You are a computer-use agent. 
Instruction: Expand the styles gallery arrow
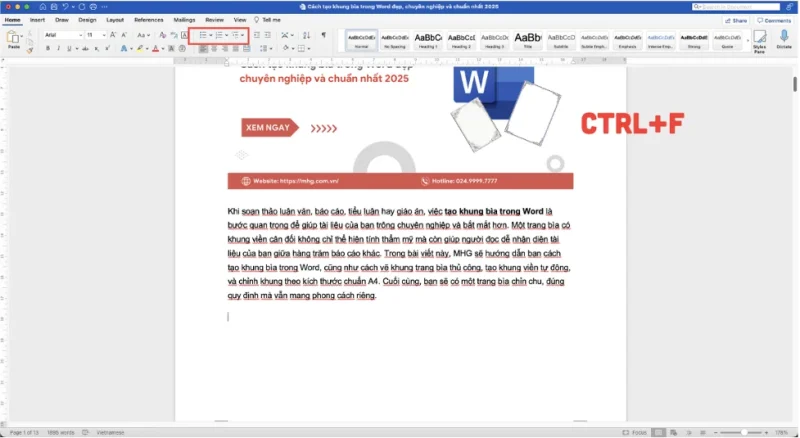(x=748, y=41)
